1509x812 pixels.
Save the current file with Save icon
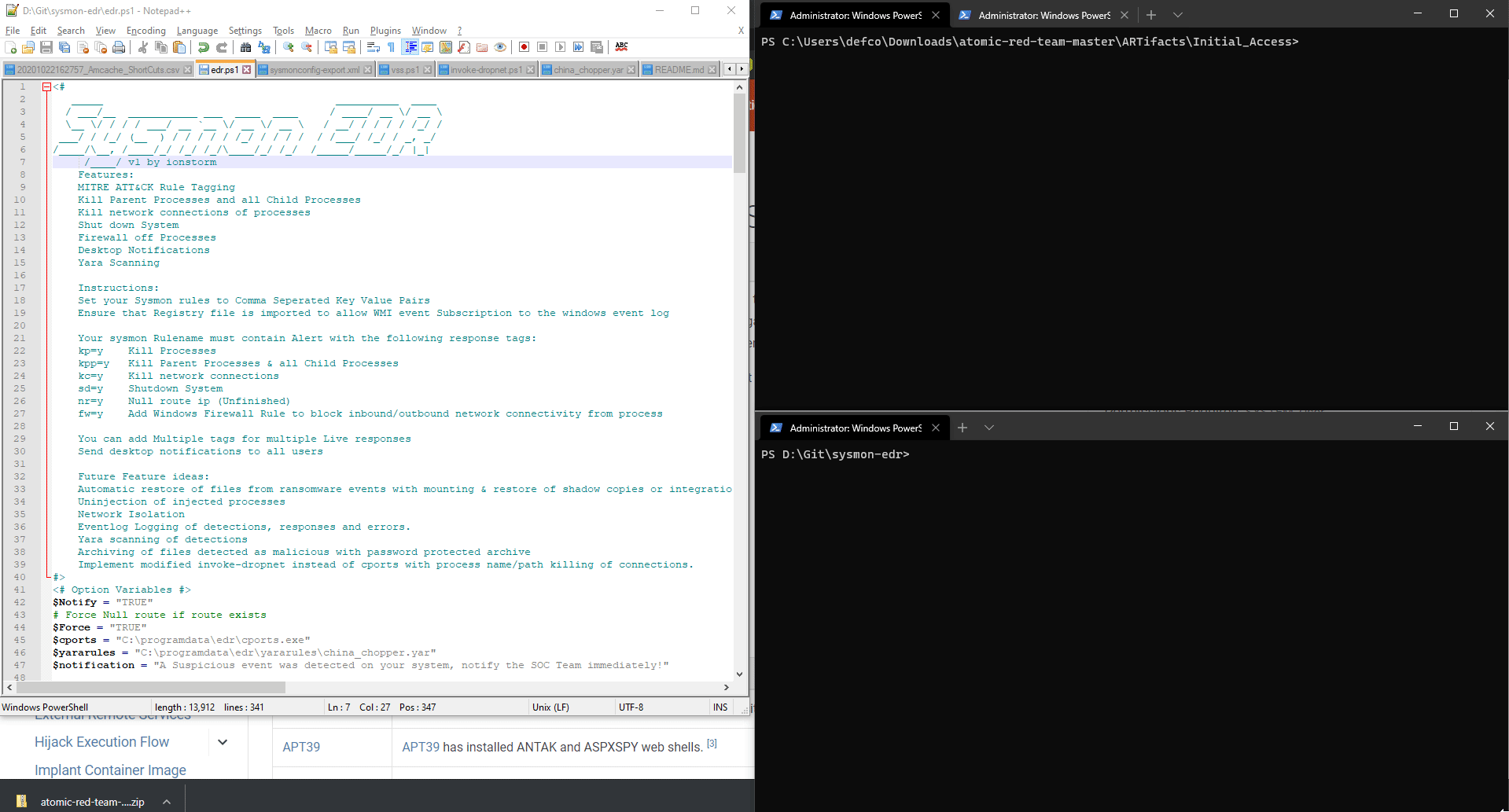pos(46,48)
